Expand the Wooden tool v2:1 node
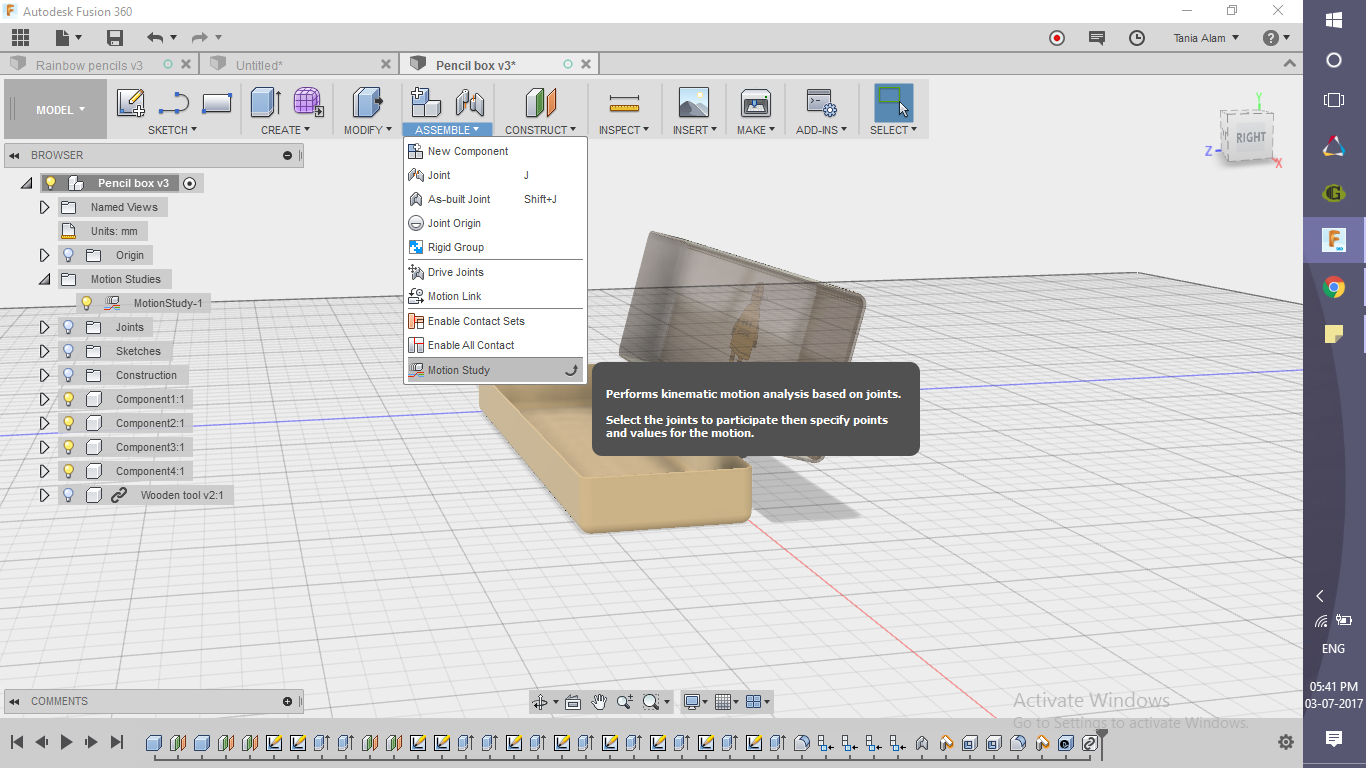 pos(44,495)
